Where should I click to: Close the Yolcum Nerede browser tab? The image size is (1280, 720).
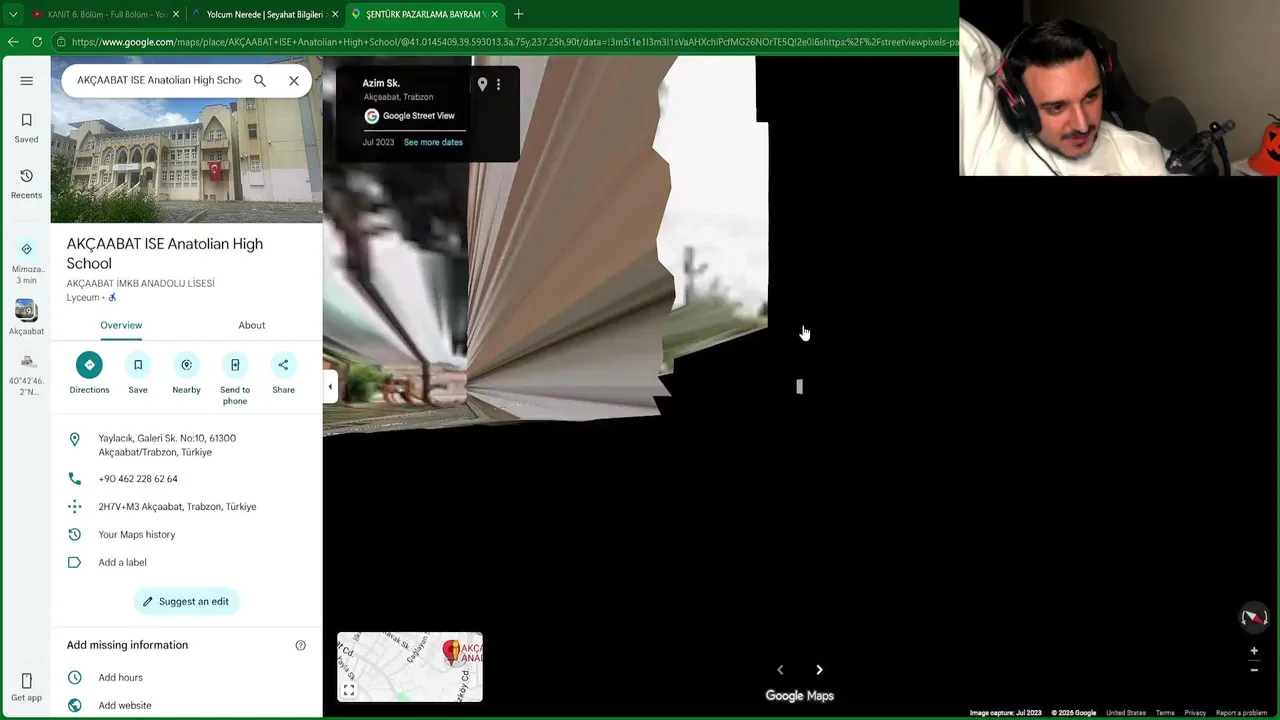(335, 14)
